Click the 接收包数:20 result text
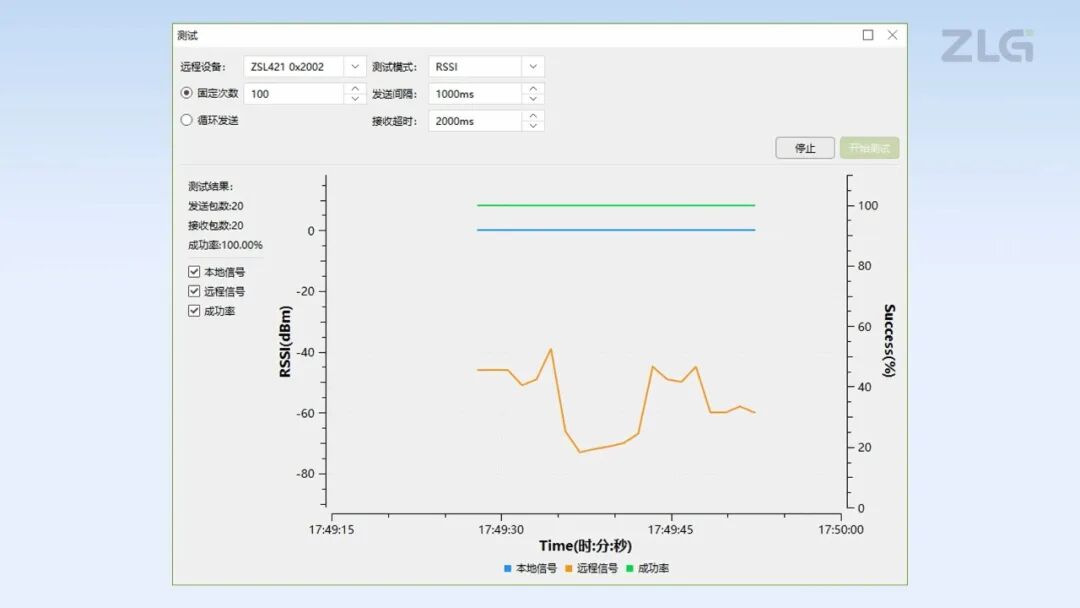1080x608 pixels. pos(216,225)
